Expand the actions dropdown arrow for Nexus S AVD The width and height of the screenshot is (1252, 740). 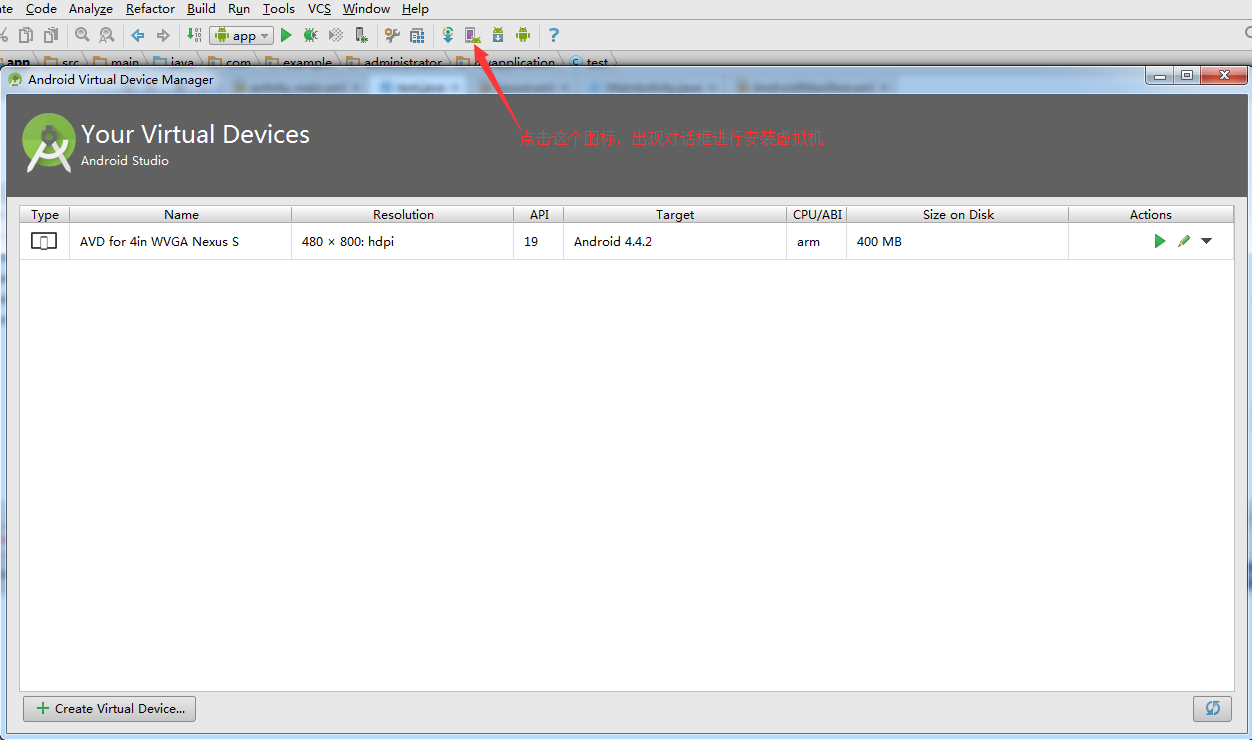pos(1207,241)
